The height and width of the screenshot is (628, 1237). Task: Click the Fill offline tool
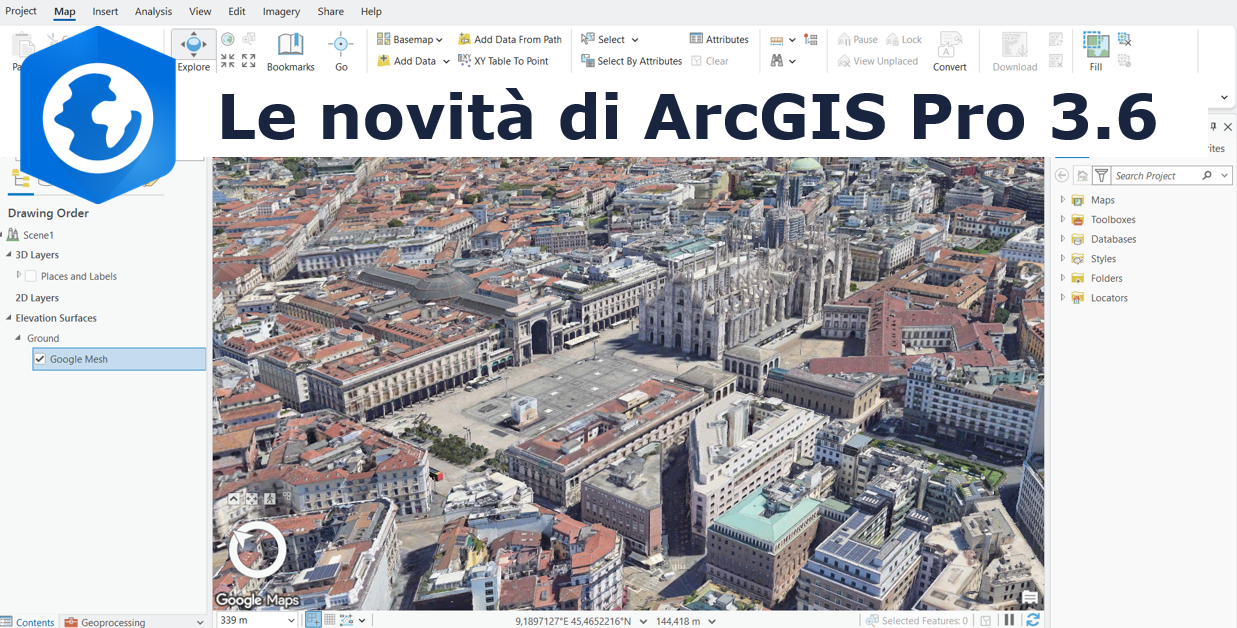point(1096,51)
